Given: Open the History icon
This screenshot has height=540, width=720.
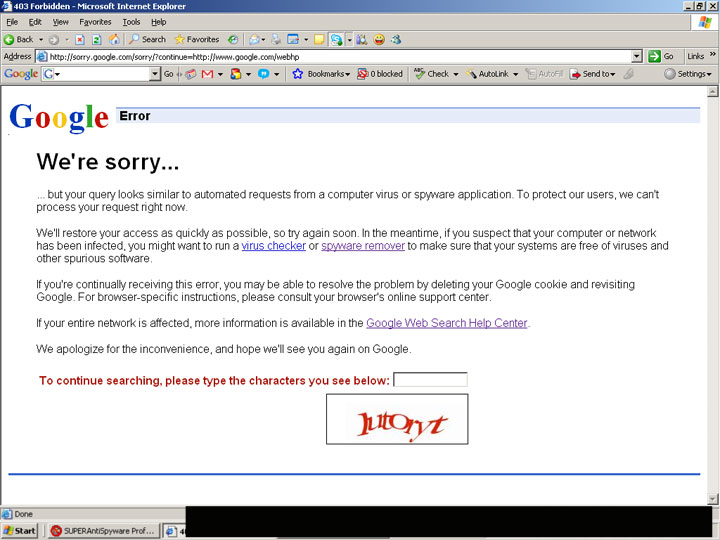Looking at the screenshot, I should pyautogui.click(x=233, y=40).
